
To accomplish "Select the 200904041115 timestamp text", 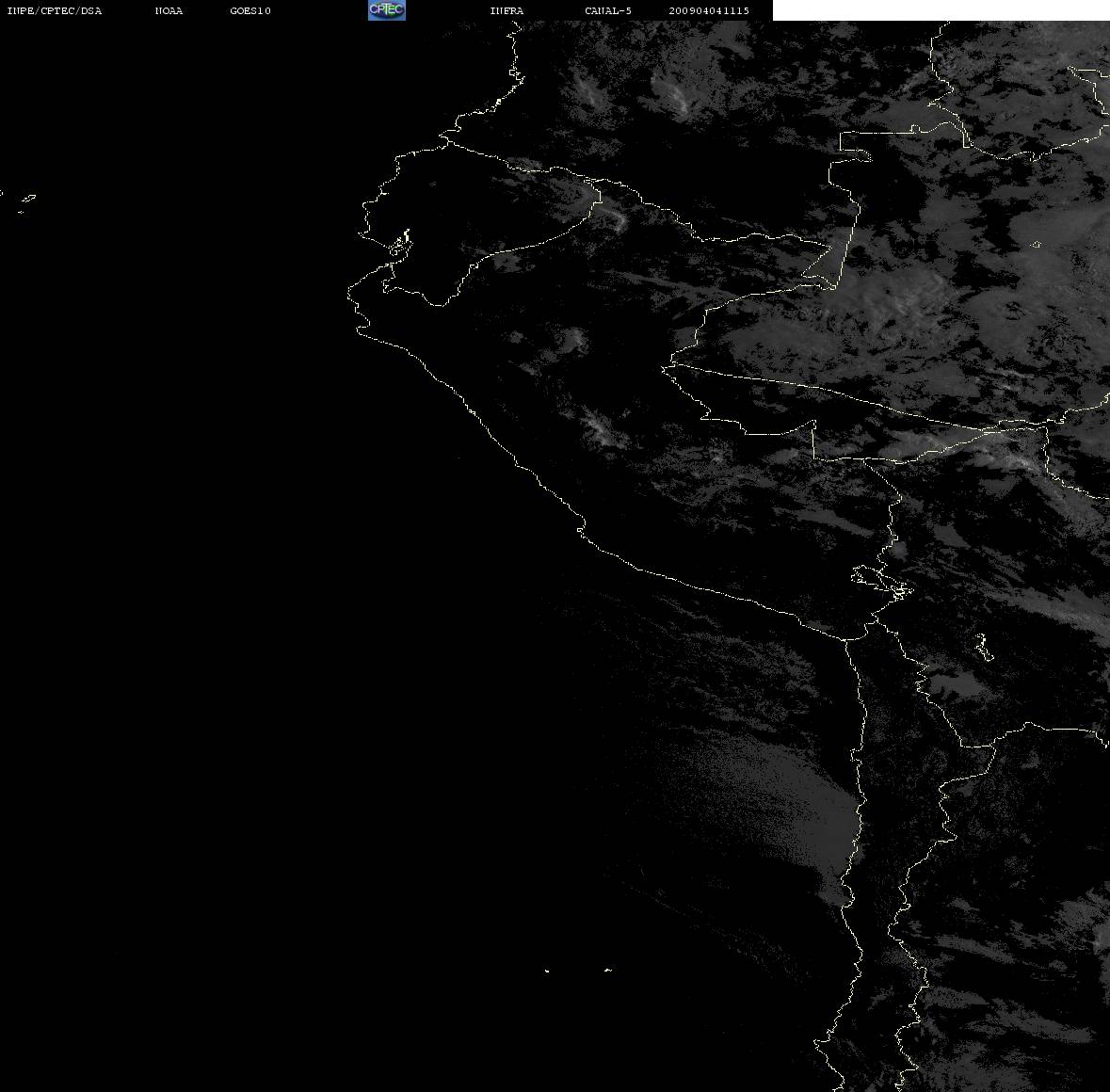I will click(x=709, y=10).
